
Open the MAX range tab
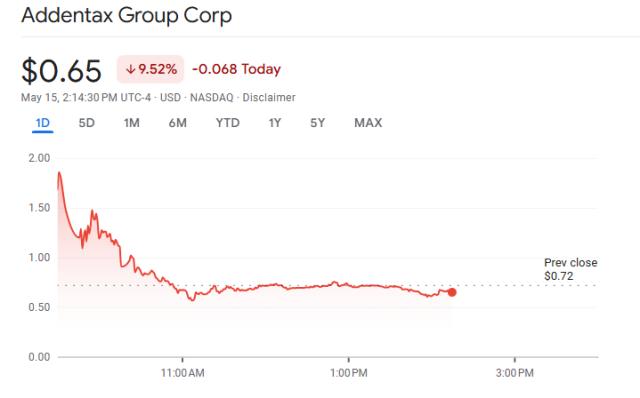368,123
